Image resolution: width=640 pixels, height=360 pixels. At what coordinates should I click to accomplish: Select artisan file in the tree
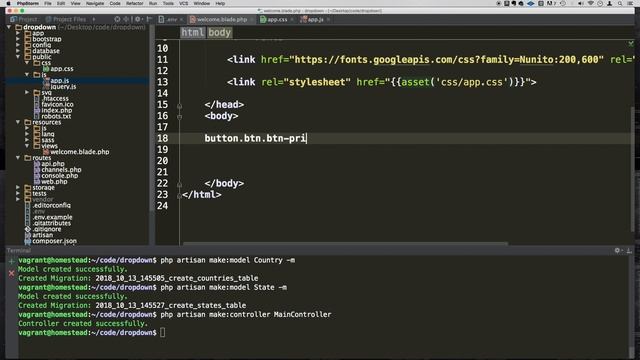tap(39, 235)
